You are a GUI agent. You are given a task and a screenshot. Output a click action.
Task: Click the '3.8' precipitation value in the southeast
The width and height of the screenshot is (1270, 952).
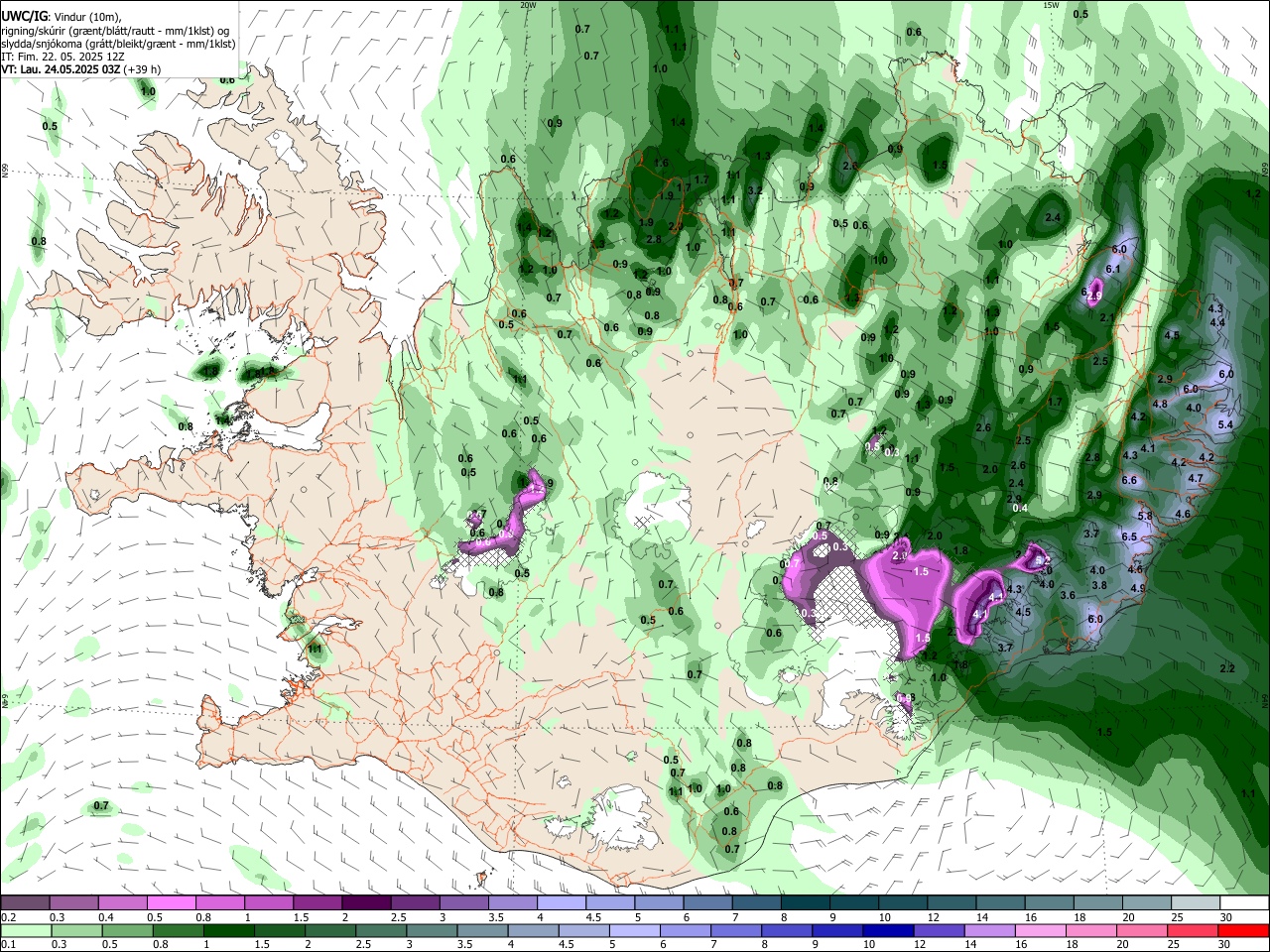(x=1099, y=585)
